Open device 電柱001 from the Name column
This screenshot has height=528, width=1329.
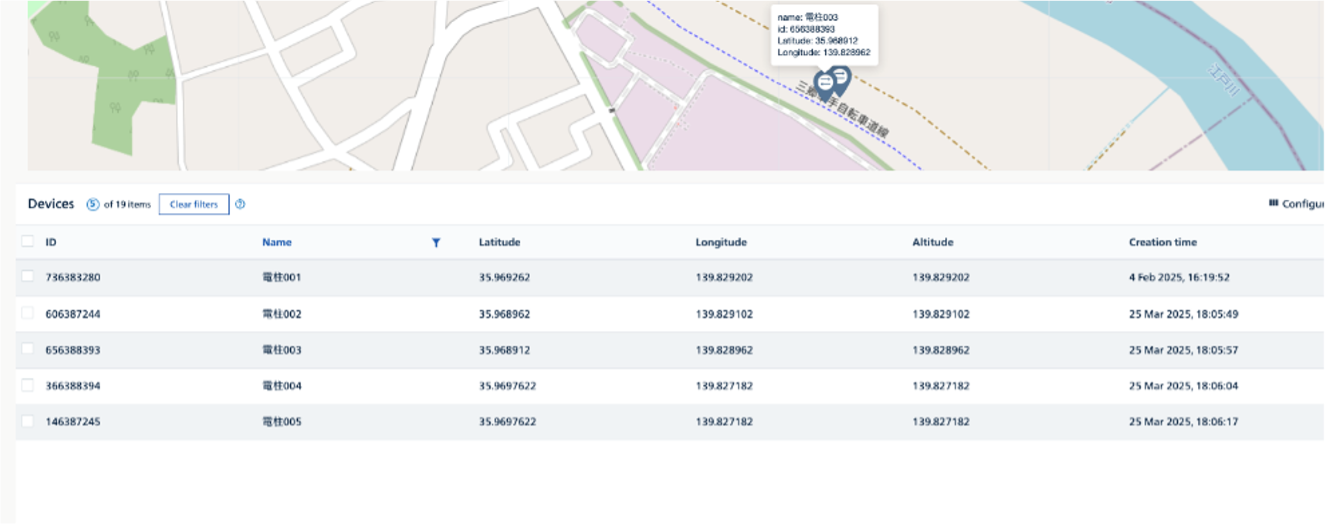tap(281, 278)
